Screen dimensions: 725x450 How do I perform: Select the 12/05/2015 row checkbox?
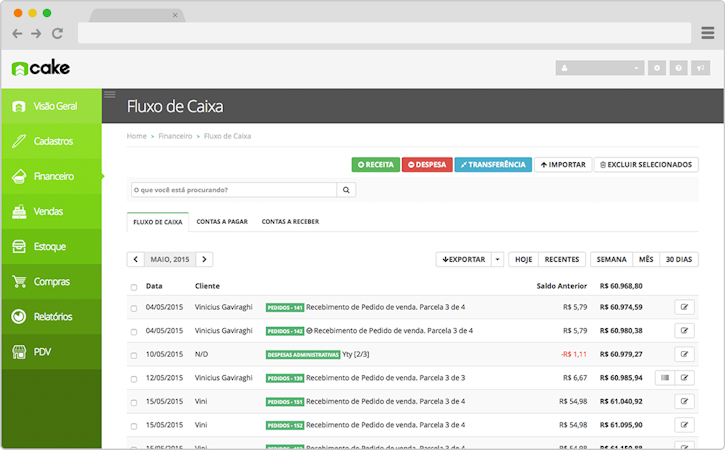coord(134,379)
